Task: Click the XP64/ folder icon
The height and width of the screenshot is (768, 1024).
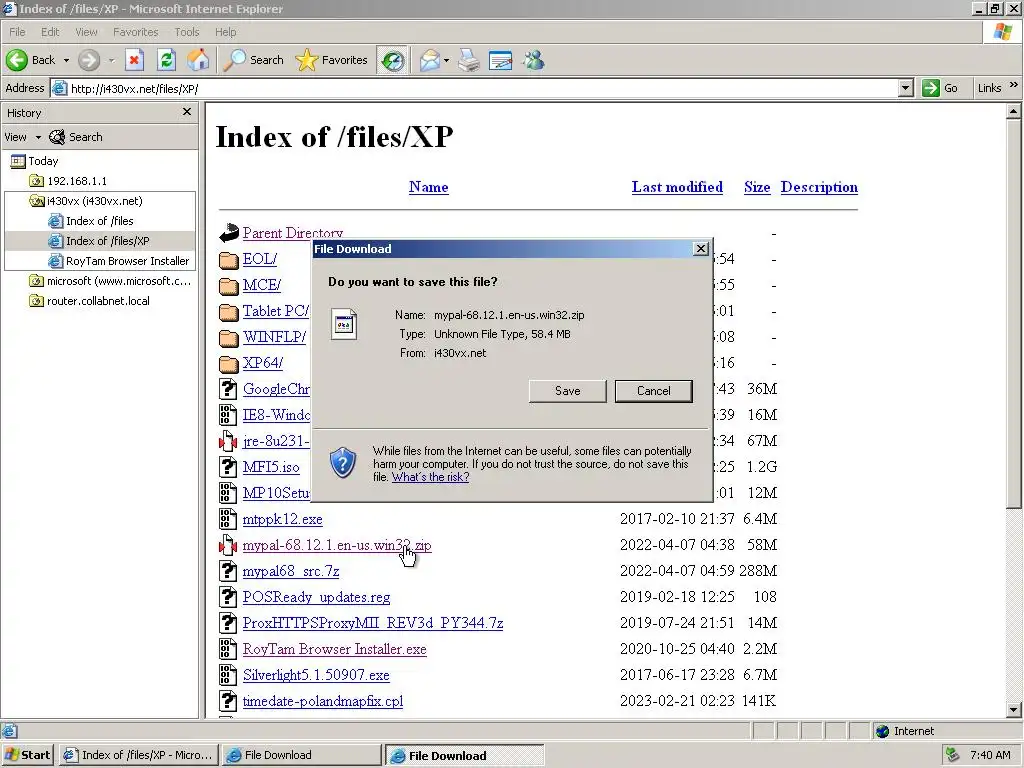Action: click(229, 364)
